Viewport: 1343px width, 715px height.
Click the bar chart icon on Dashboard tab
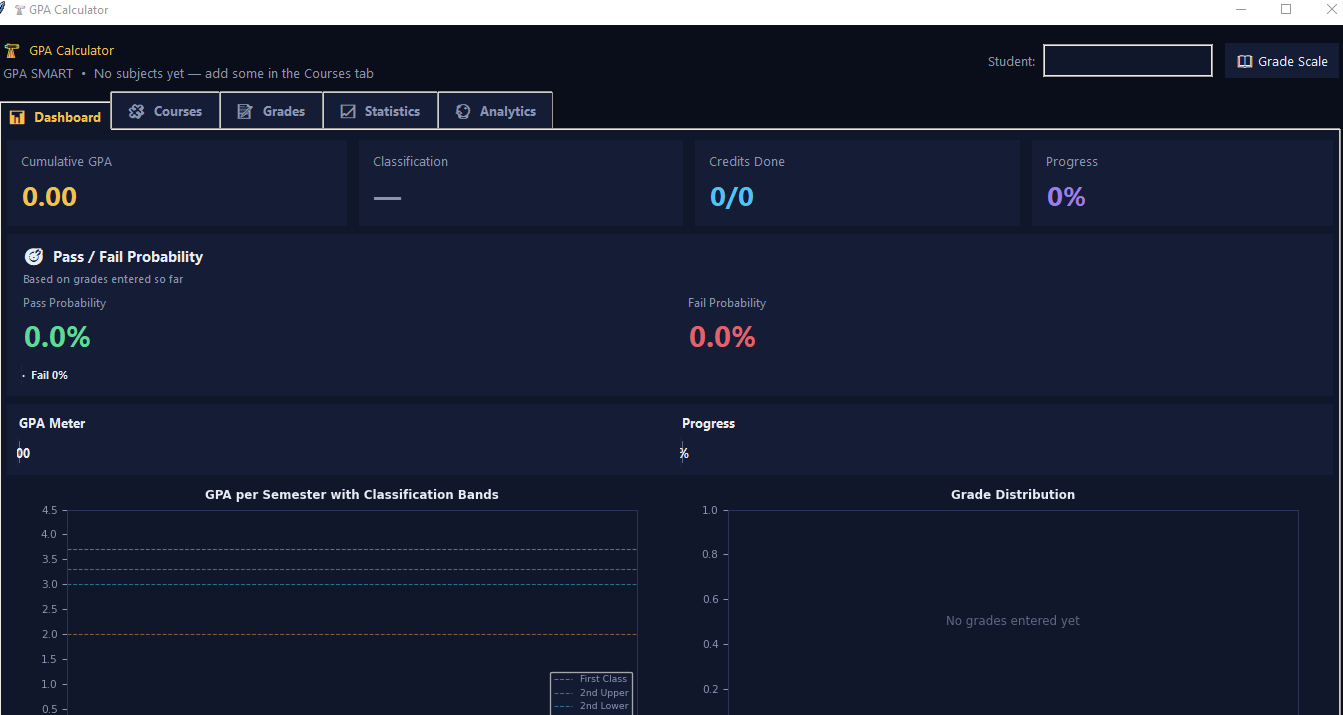16,117
